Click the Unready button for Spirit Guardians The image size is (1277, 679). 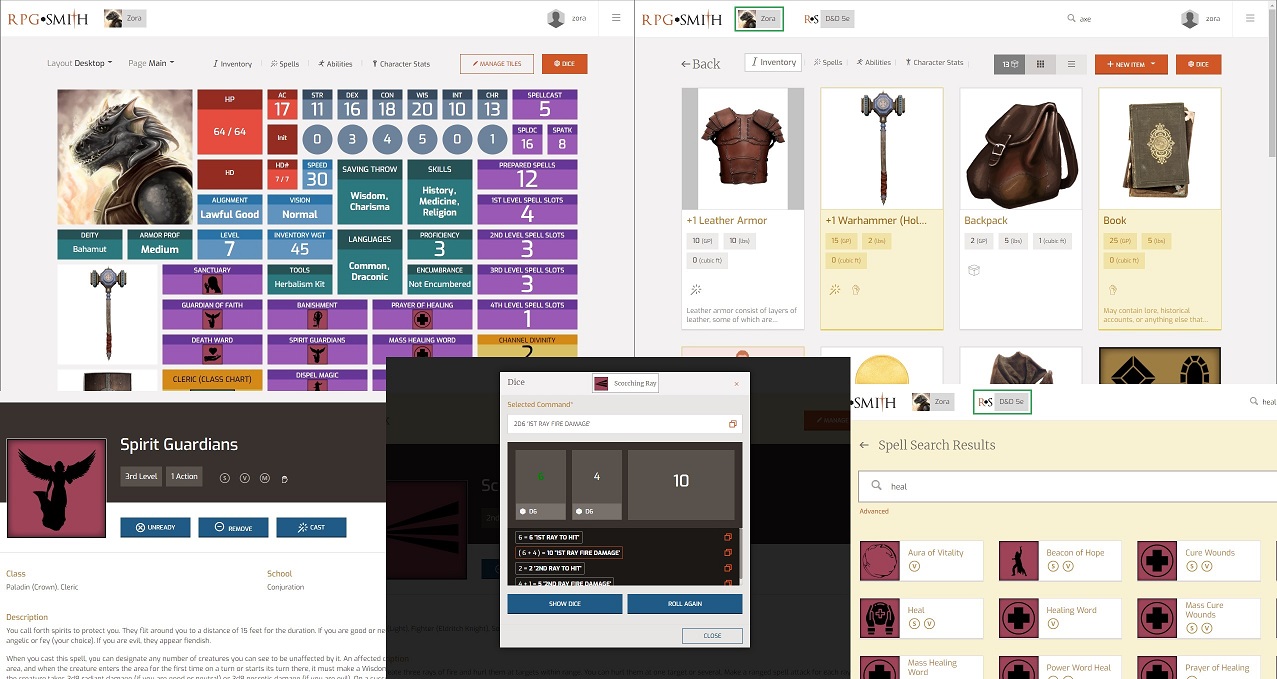(155, 527)
